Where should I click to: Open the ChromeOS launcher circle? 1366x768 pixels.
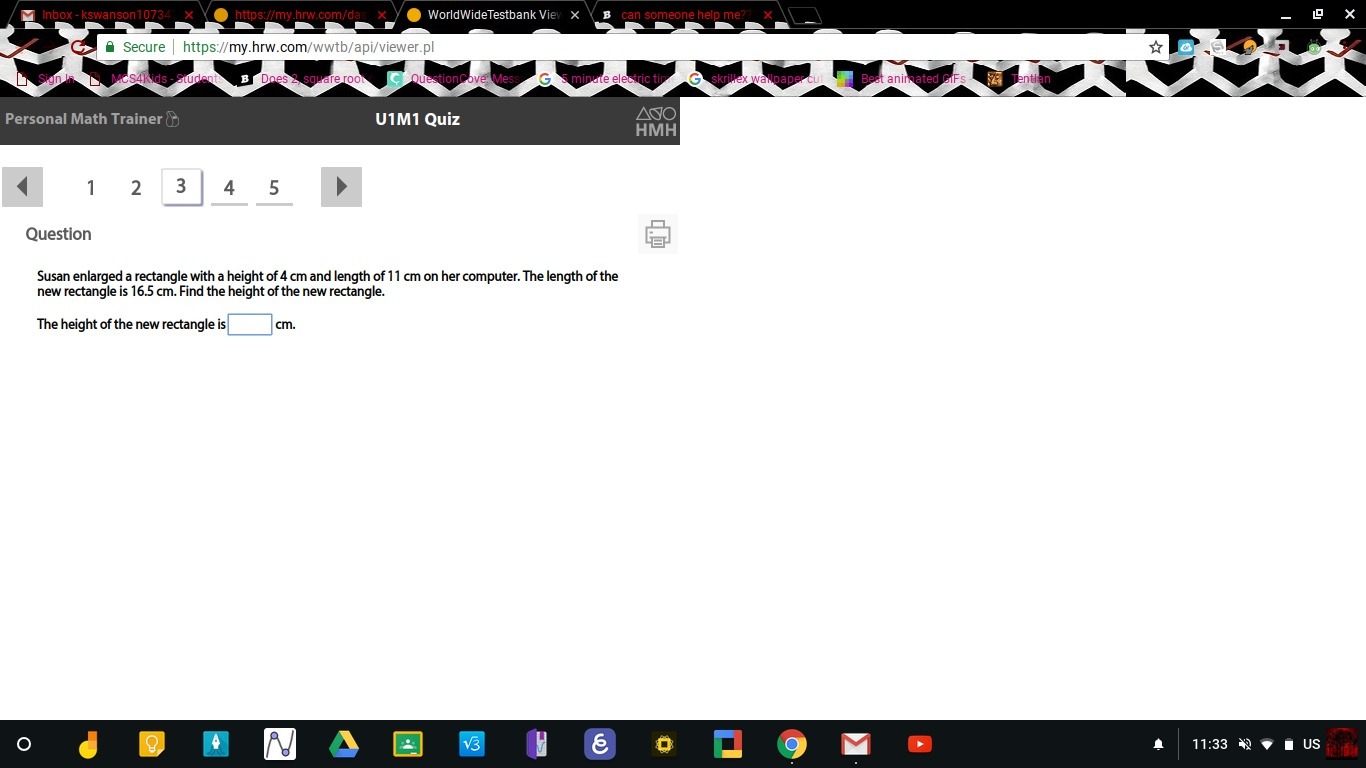pyautogui.click(x=25, y=744)
